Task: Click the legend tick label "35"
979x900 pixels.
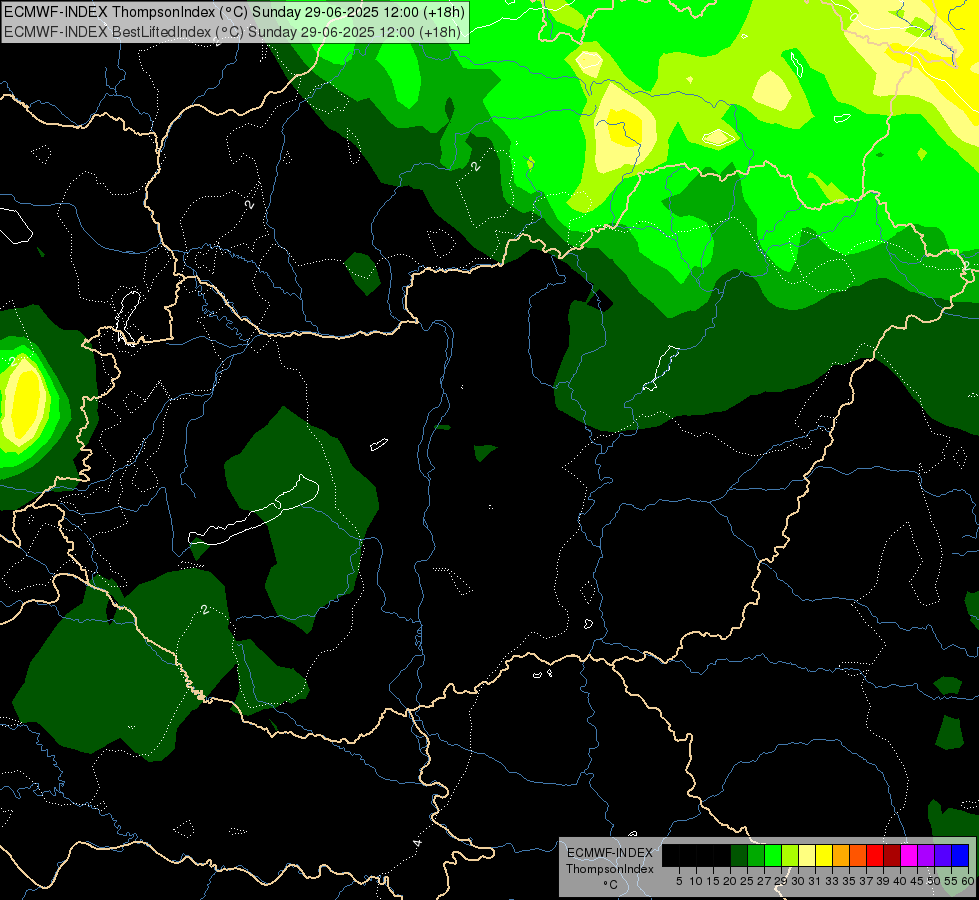Action: [x=849, y=881]
